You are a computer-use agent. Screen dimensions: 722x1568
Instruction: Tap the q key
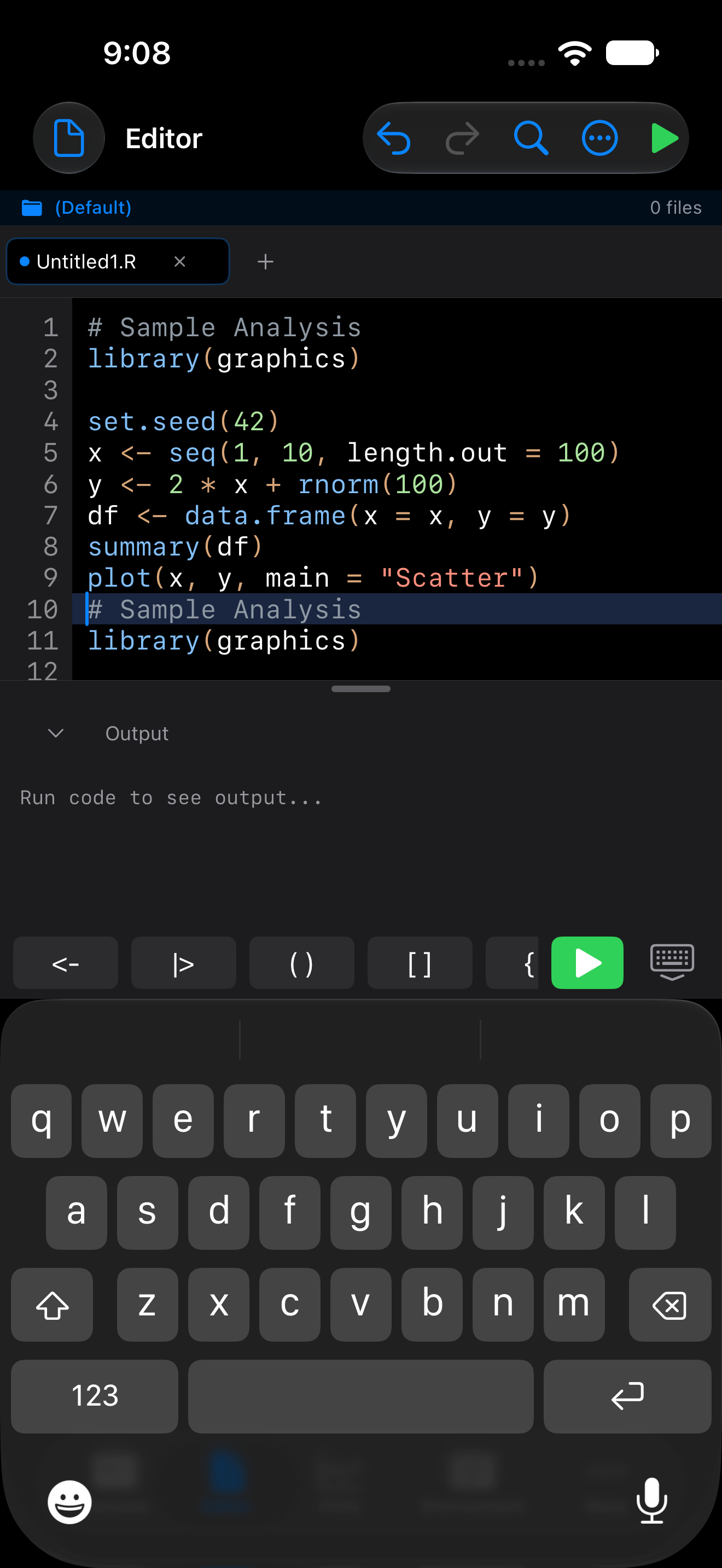(x=42, y=1121)
